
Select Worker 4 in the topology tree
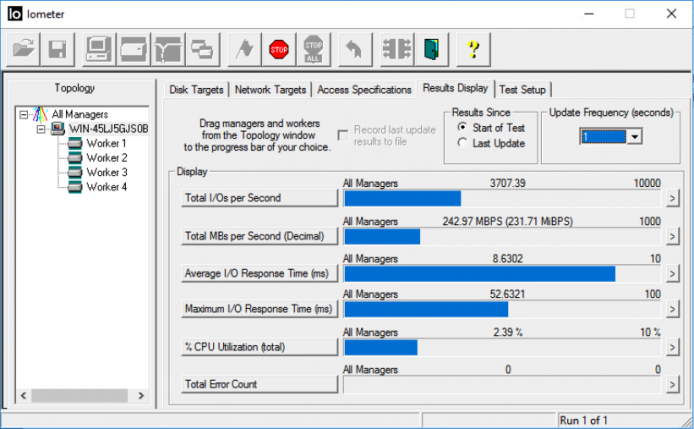(107, 187)
